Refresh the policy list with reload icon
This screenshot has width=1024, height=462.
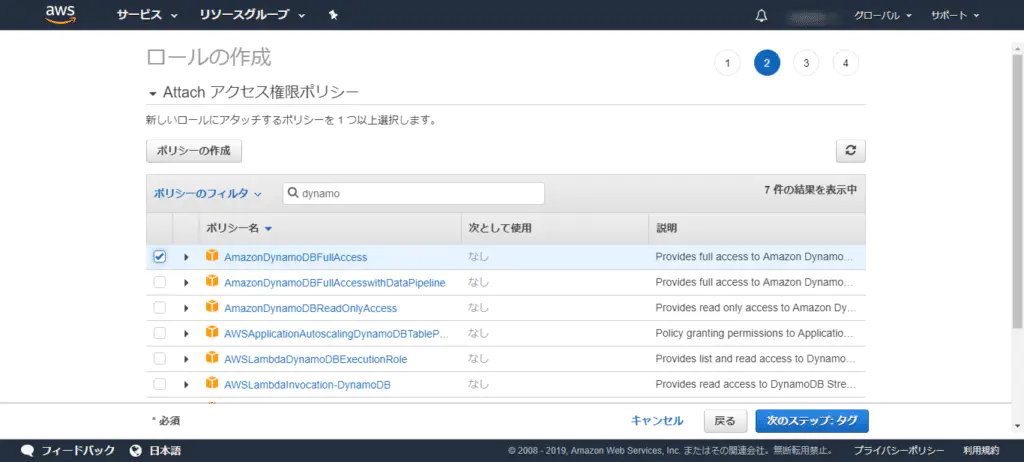(x=850, y=150)
